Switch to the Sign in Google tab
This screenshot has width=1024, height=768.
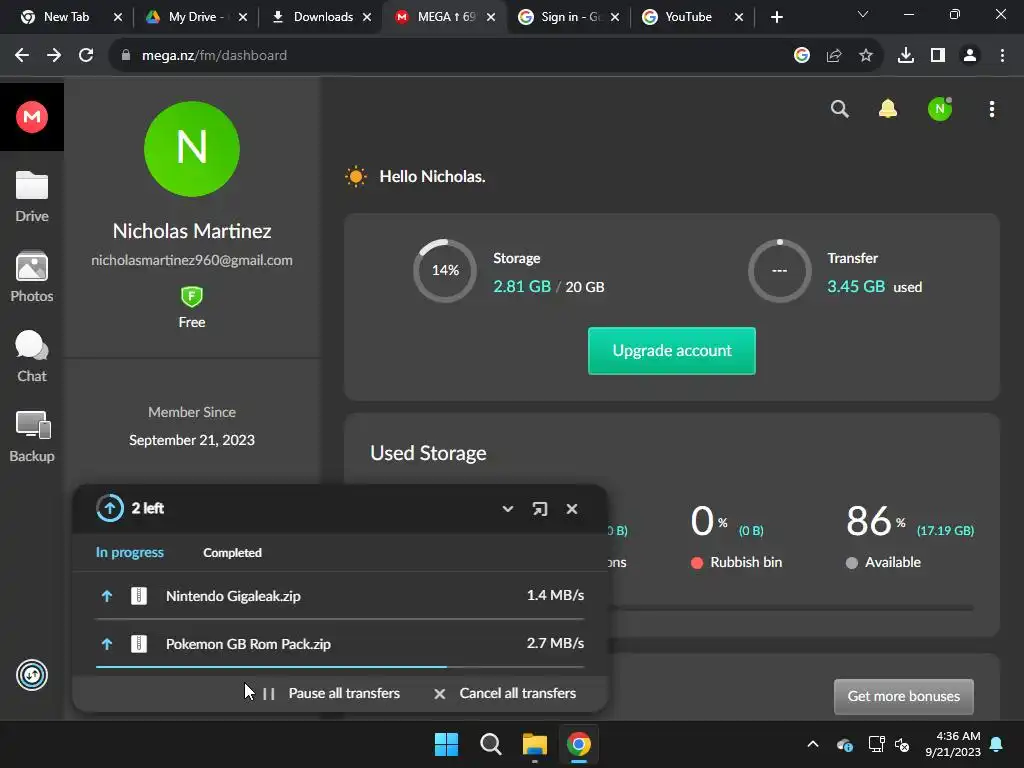[567, 17]
